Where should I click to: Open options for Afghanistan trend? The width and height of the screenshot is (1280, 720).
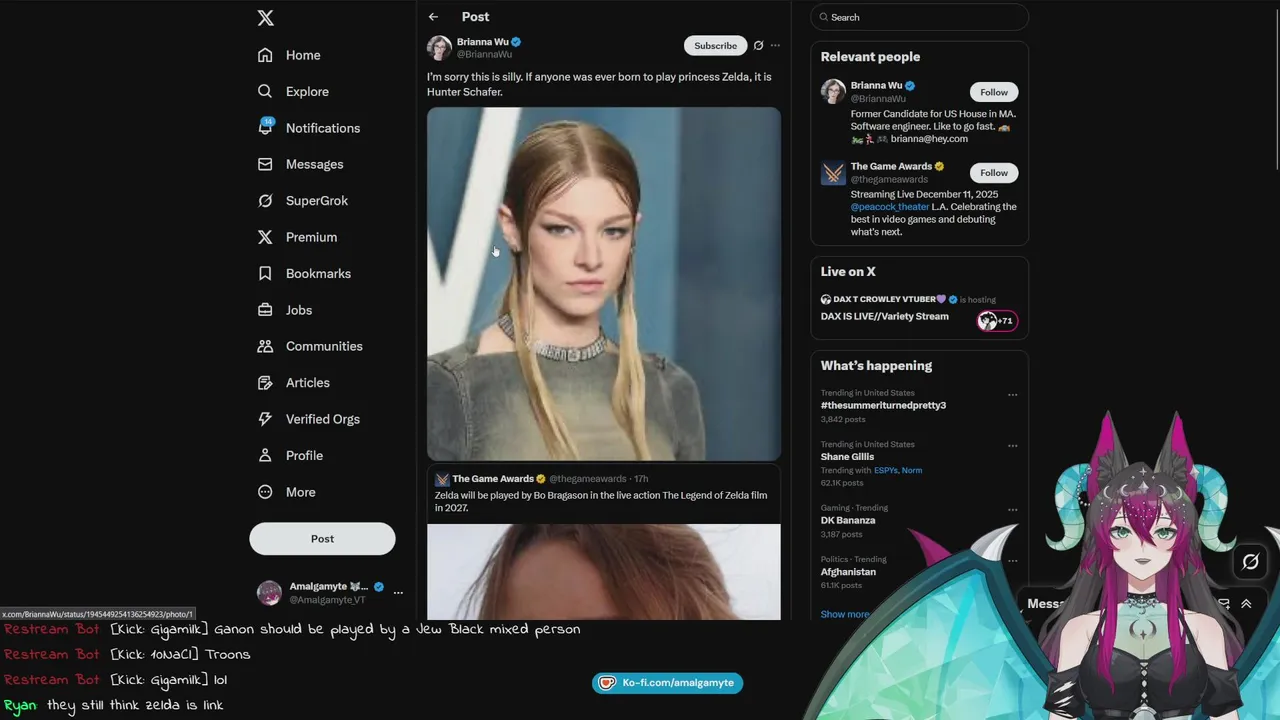point(1012,560)
